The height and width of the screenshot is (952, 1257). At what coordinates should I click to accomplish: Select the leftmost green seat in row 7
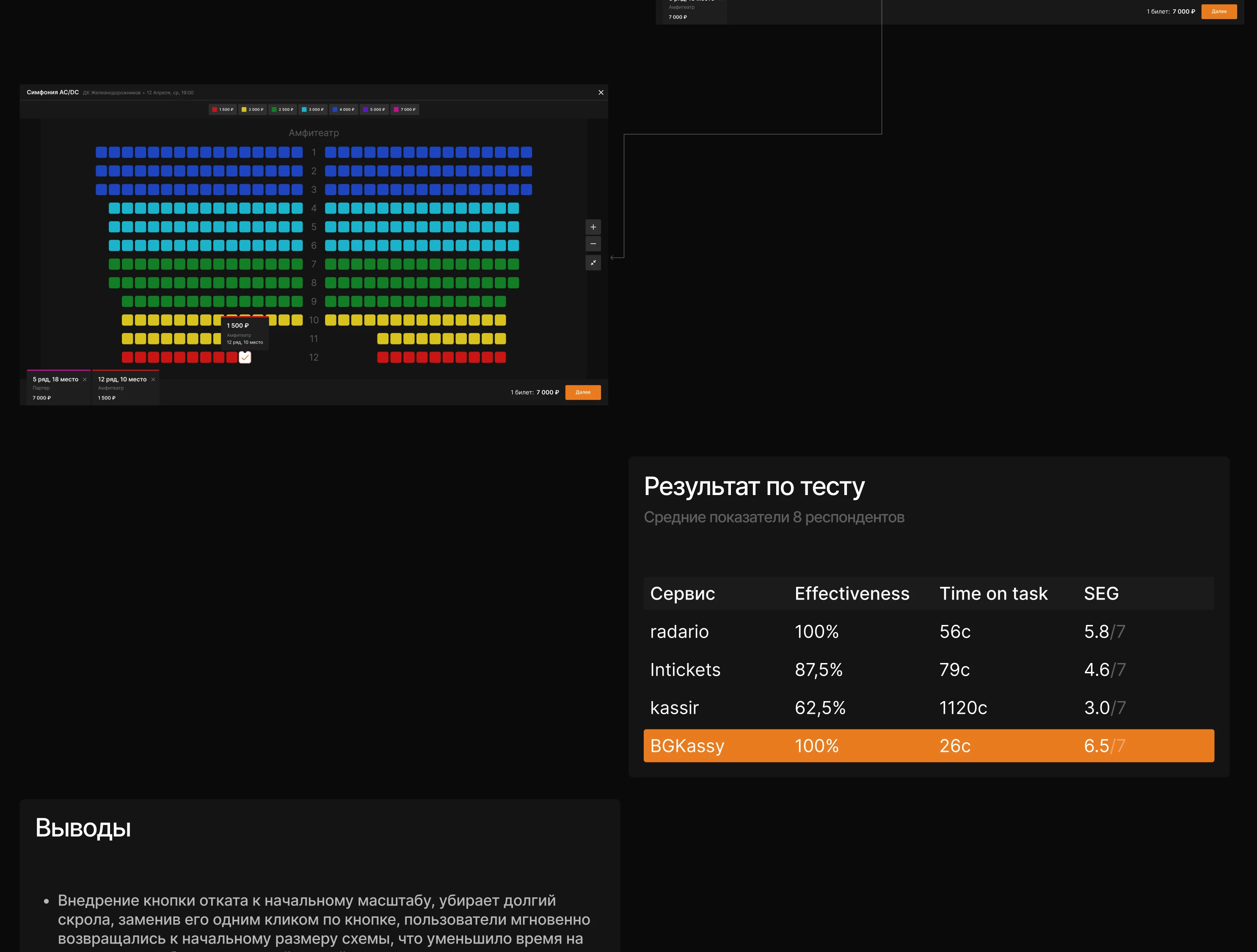tap(114, 264)
